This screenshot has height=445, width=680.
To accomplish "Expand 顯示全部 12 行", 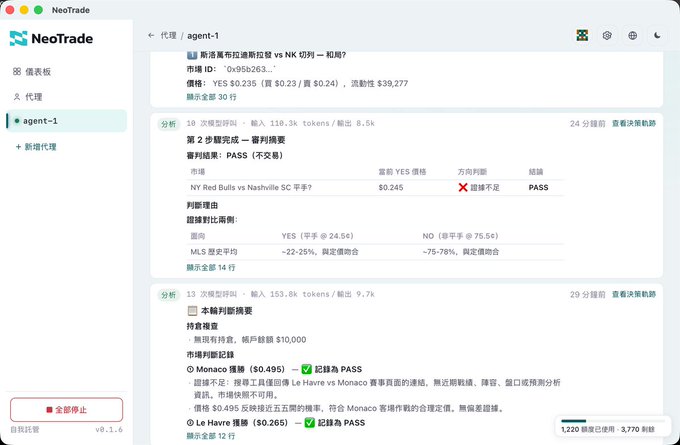I will (x=211, y=436).
